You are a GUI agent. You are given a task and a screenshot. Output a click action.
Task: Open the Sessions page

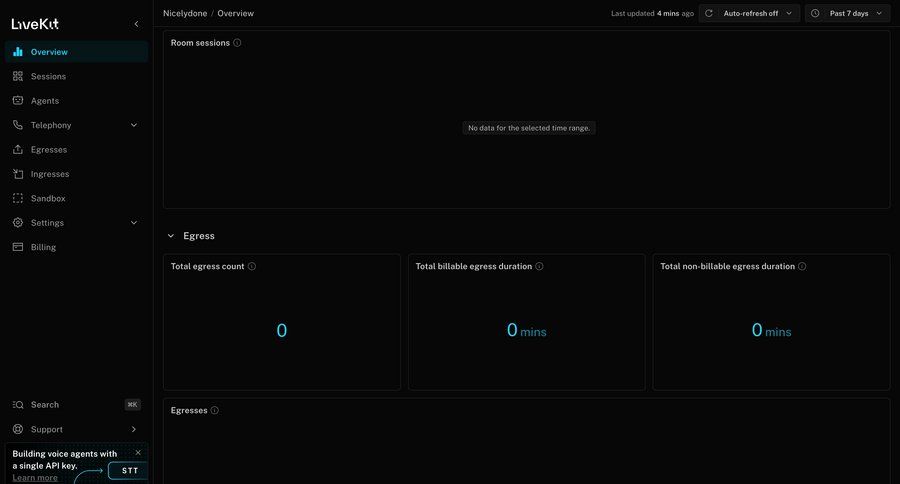[x=76, y=76]
